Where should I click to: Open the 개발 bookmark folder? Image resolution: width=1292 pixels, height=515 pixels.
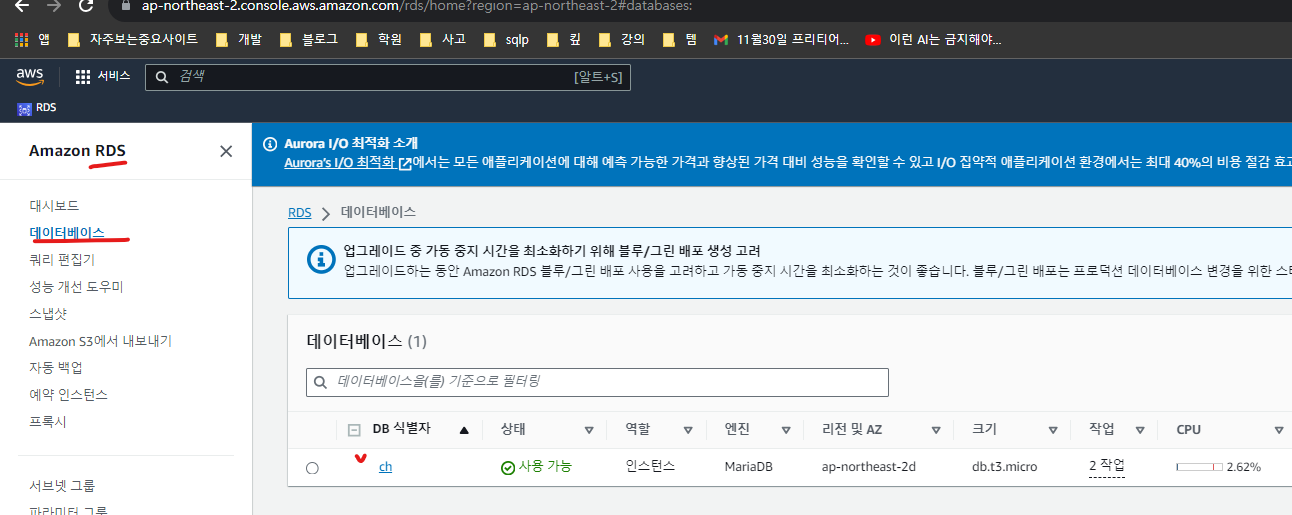tap(240, 40)
